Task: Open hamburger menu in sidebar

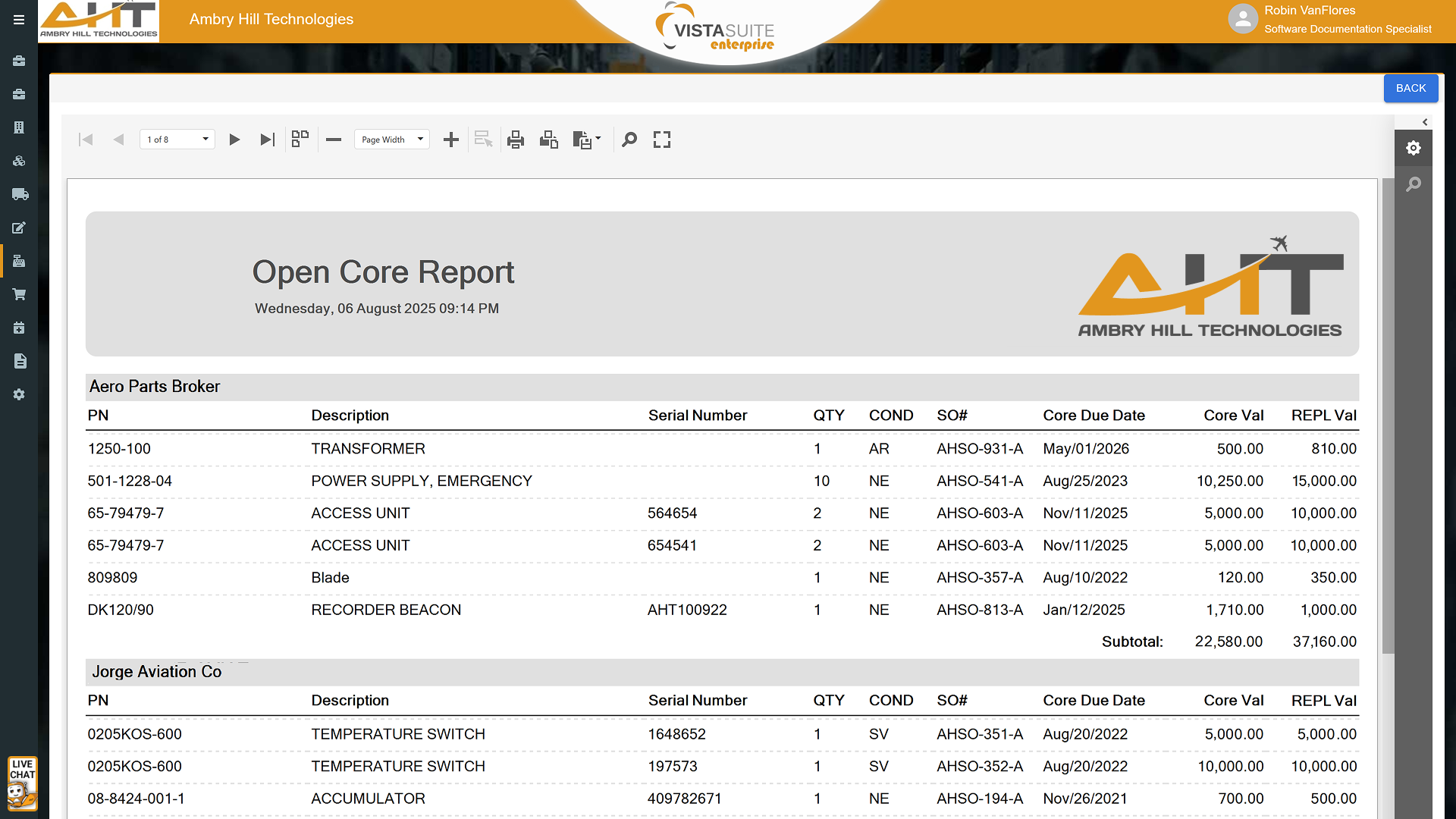Action: point(19,20)
